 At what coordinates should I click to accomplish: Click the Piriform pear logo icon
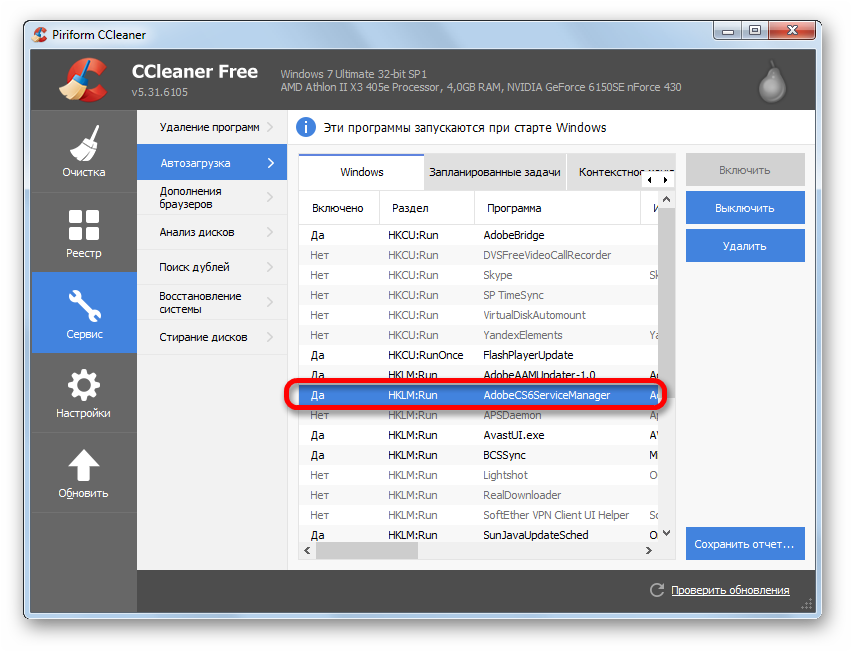[x=770, y=81]
